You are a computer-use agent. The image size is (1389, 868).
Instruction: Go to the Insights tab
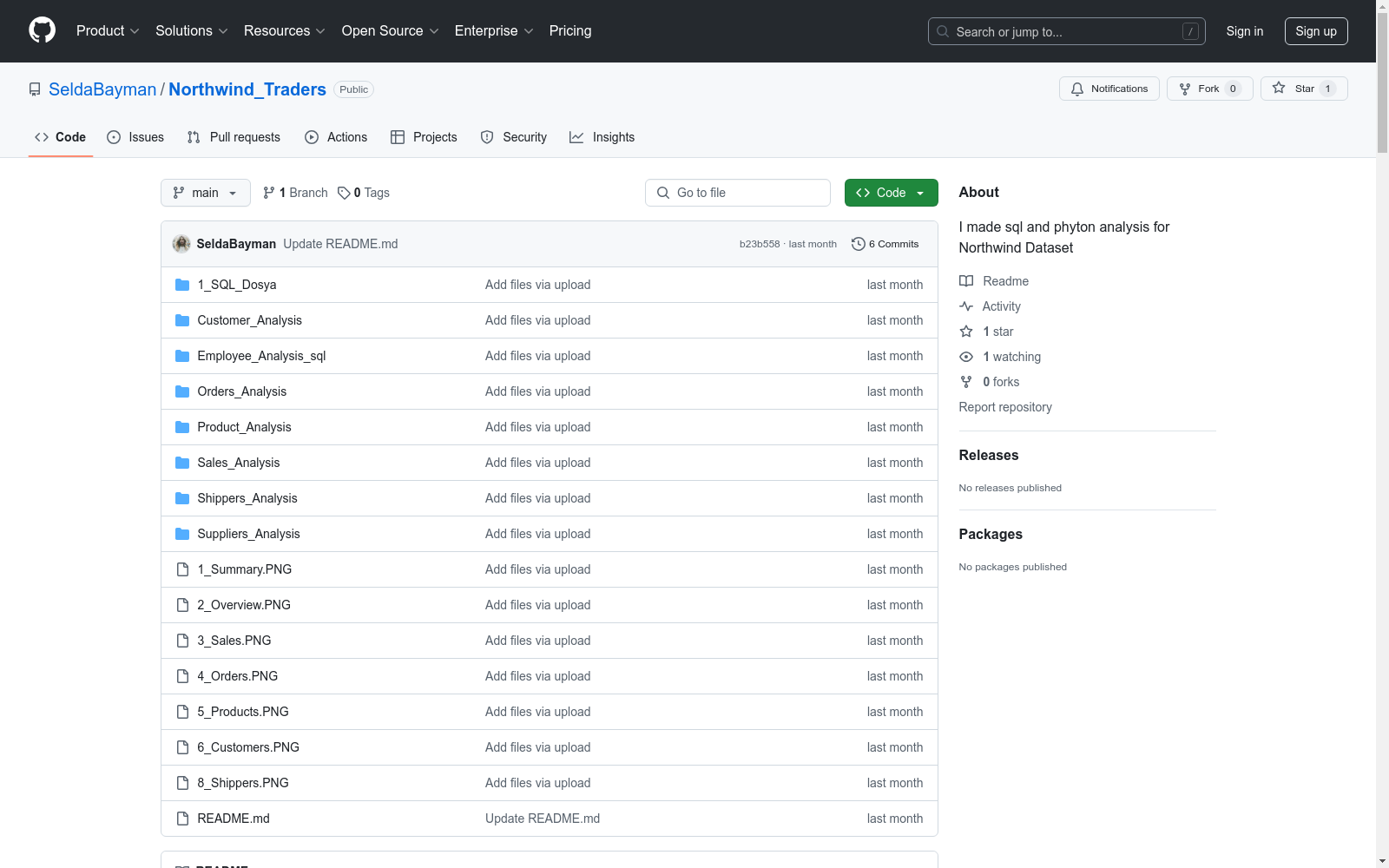click(602, 137)
